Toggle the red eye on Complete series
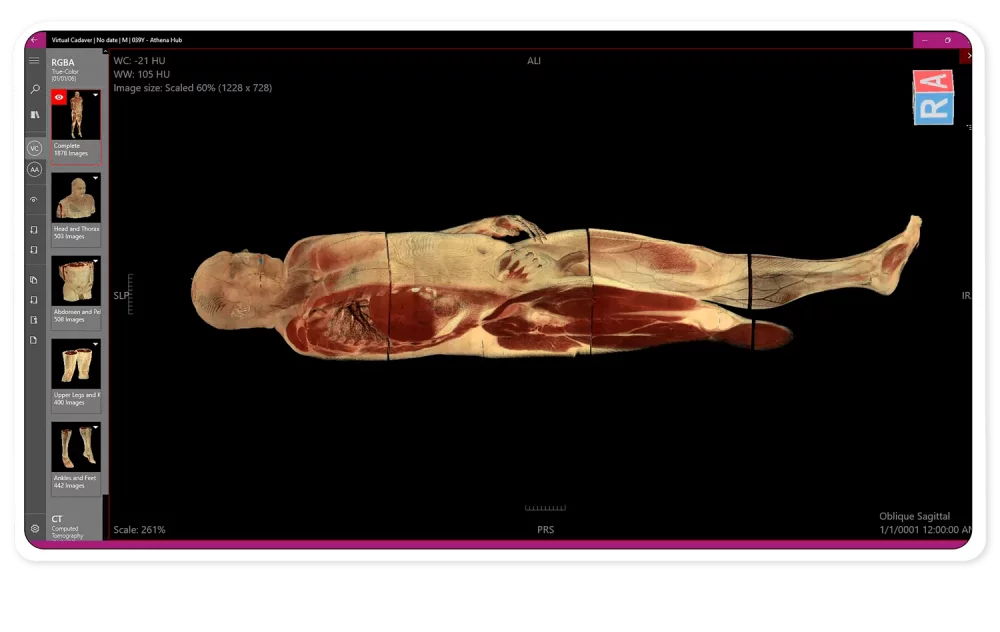 [60, 97]
